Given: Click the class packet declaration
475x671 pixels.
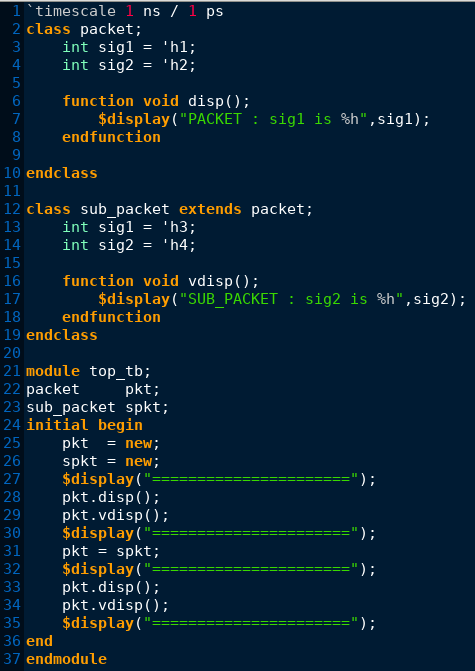Looking at the screenshot, I should [84, 29].
